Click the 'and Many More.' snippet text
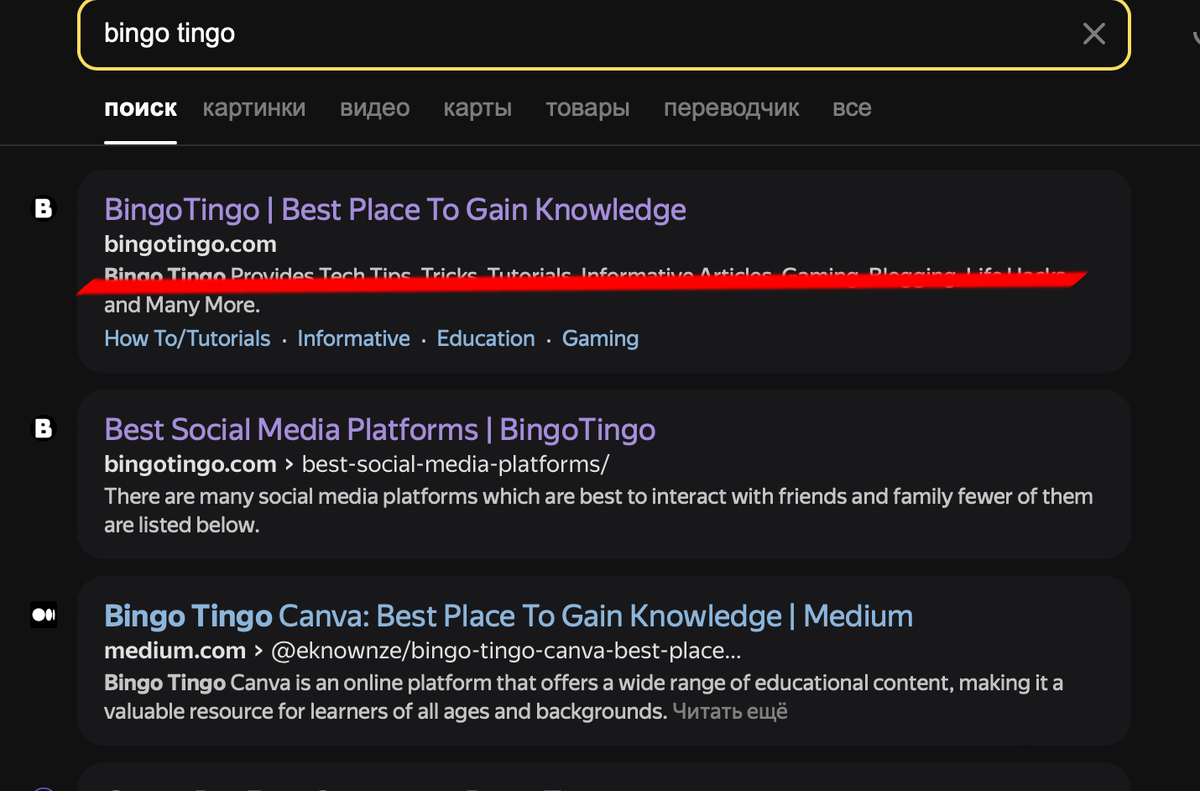 point(182,305)
